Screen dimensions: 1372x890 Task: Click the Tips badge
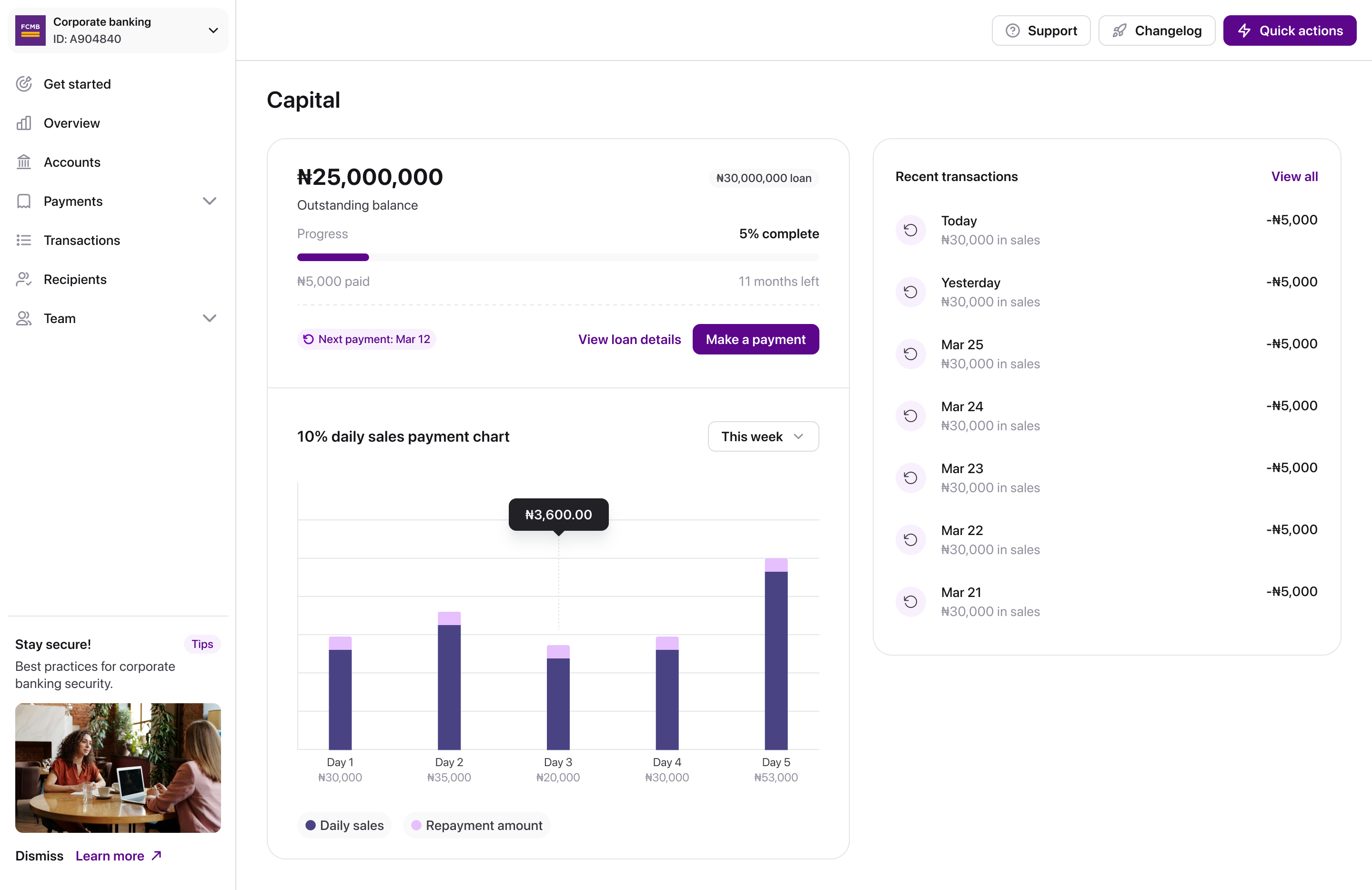202,644
